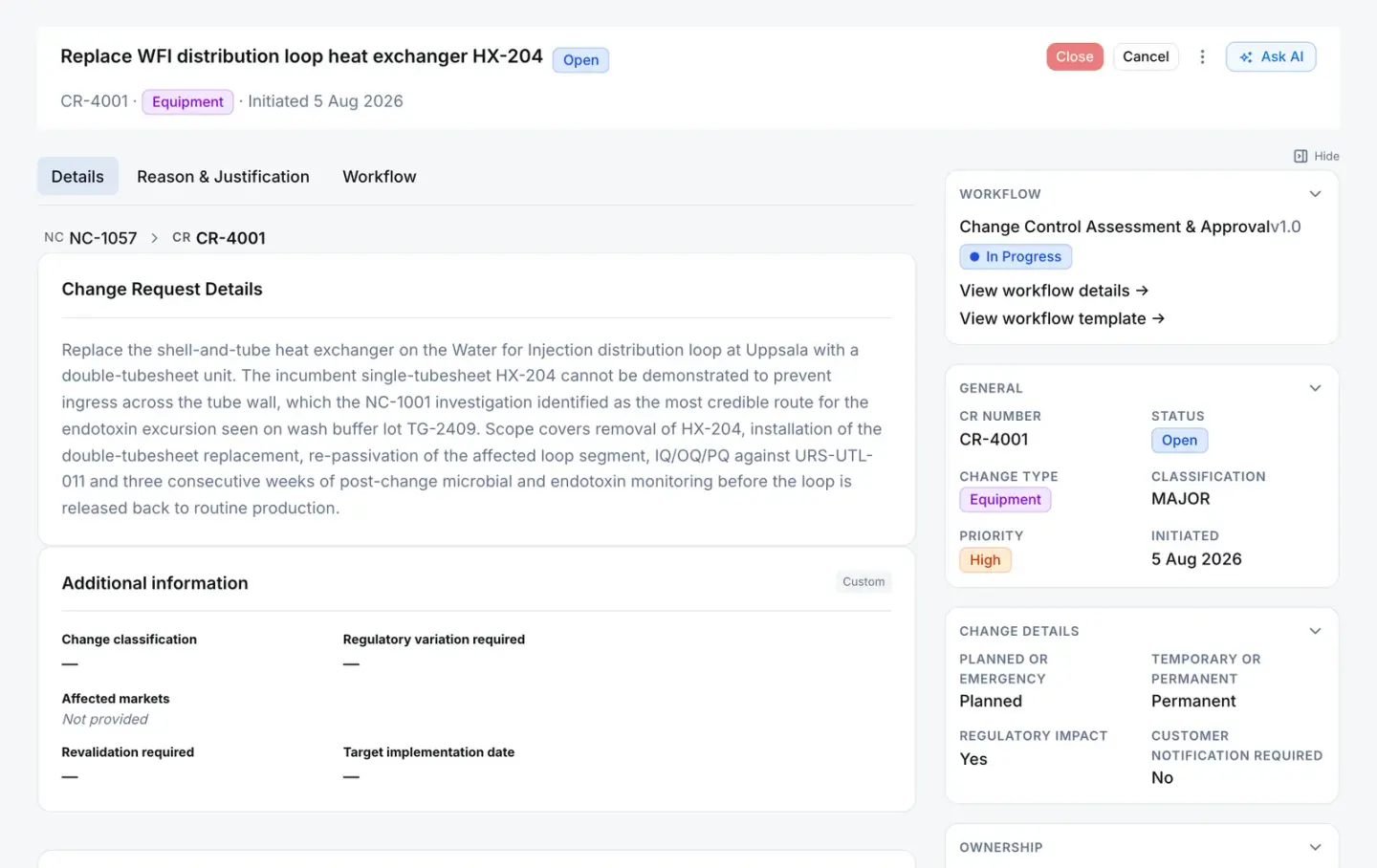Viewport: 1377px width, 868px height.
Task: Click the Revalidation required field label
Action: pyautogui.click(x=128, y=752)
